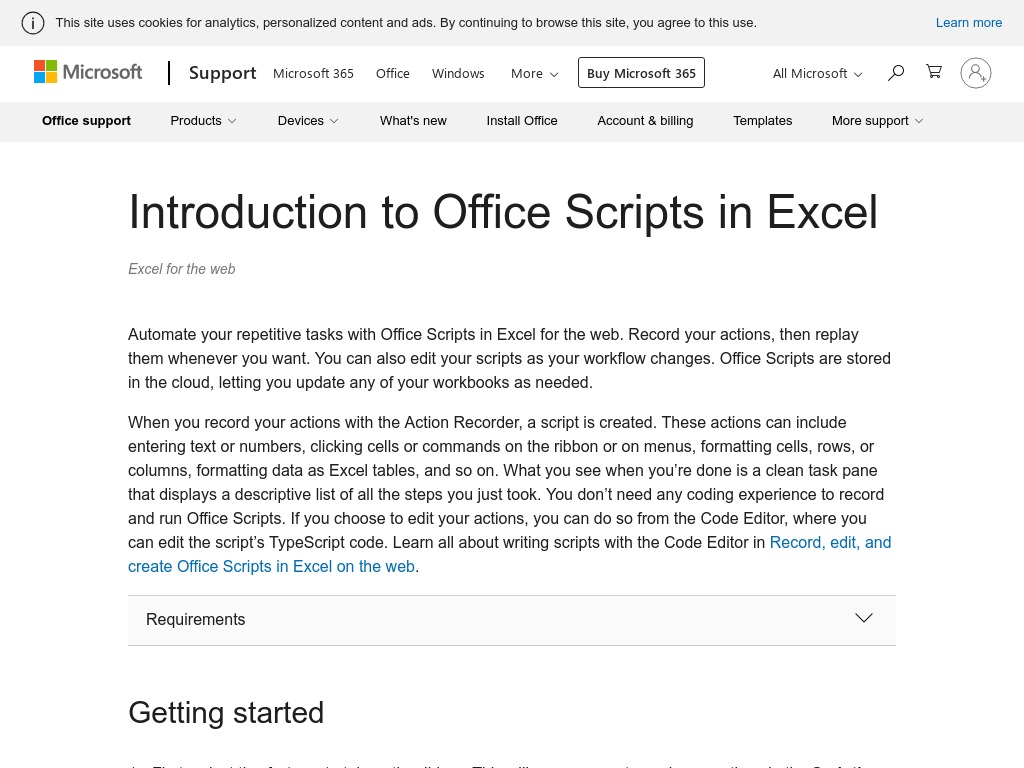This screenshot has width=1024, height=768.
Task: Expand the Requirements section
Action: (x=512, y=620)
